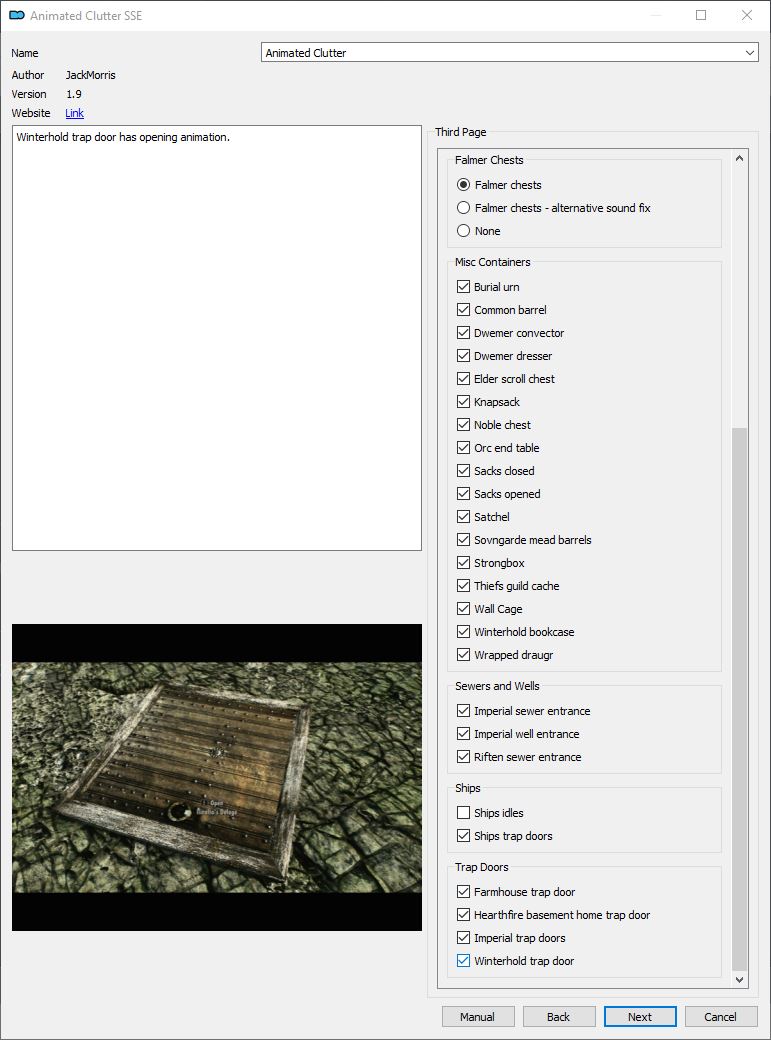Toggle Sovngarde mead barrels checkbox
Screen dimensions: 771x1040
463,540
